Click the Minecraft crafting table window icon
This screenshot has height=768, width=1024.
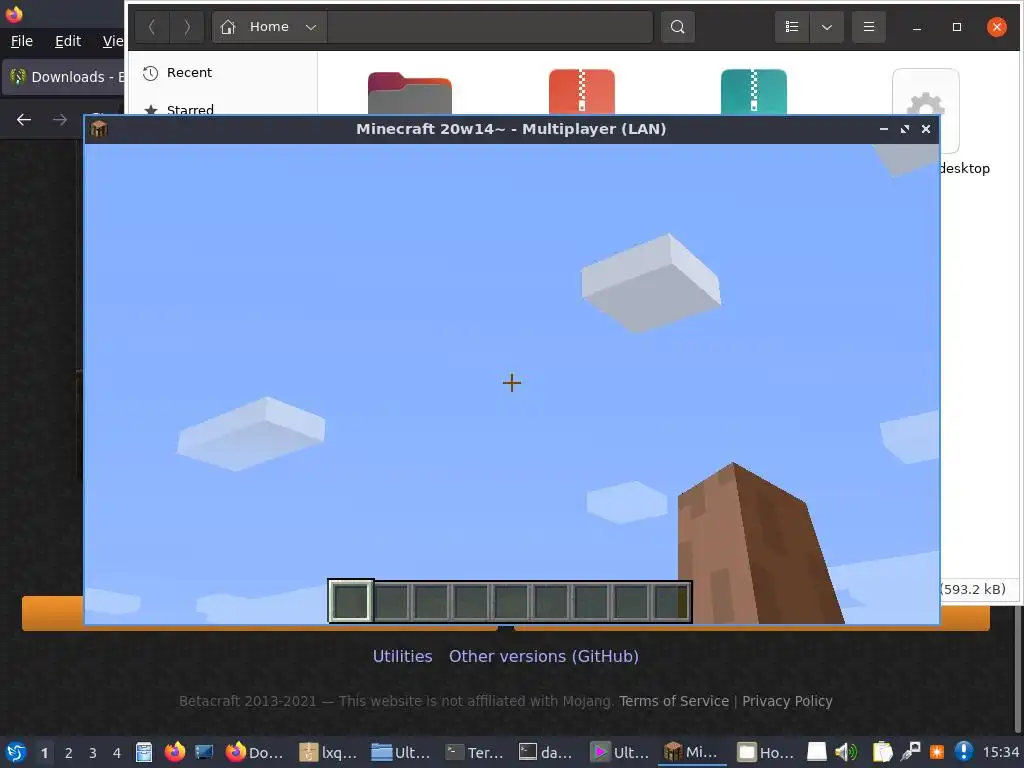[99, 129]
